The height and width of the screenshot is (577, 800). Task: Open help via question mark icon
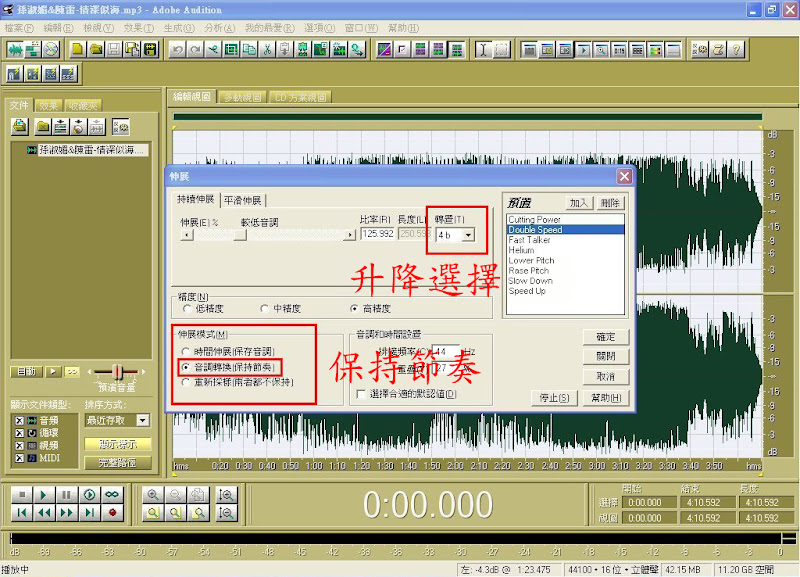[x=736, y=49]
